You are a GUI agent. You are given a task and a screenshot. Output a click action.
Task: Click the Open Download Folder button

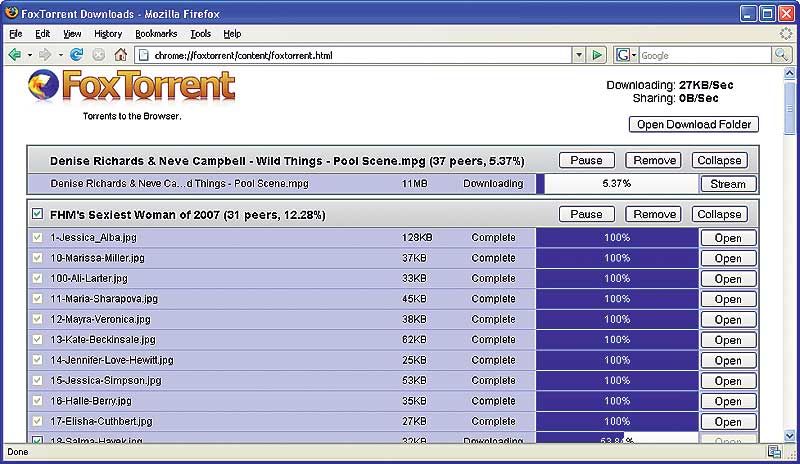click(694, 124)
